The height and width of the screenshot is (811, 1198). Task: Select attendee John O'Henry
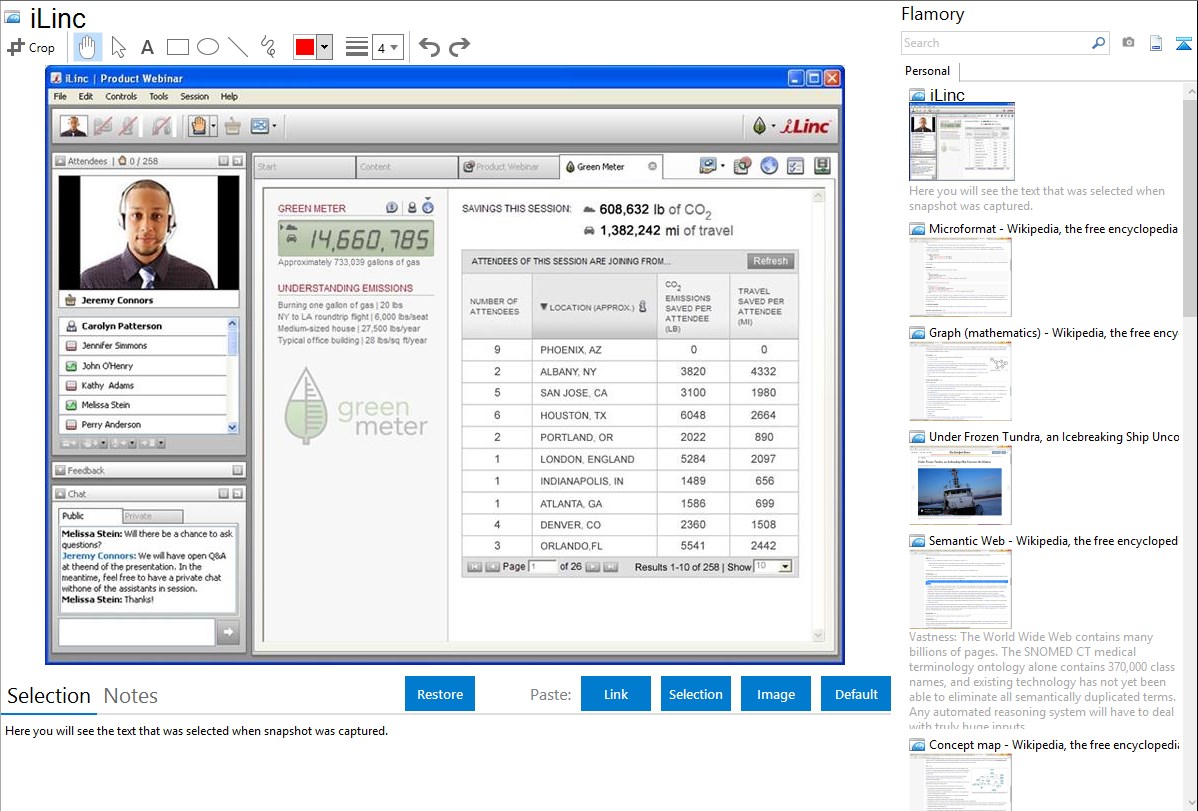(x=143, y=366)
